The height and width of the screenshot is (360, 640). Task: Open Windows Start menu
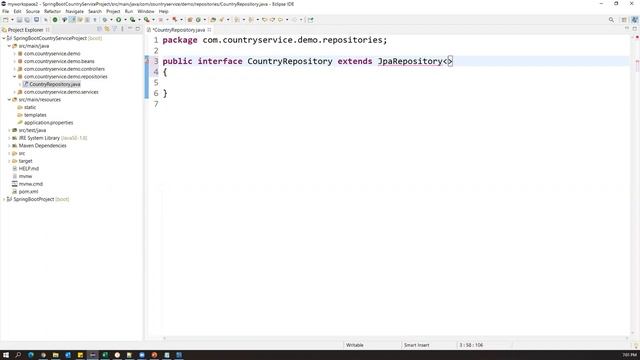pos(6,355)
